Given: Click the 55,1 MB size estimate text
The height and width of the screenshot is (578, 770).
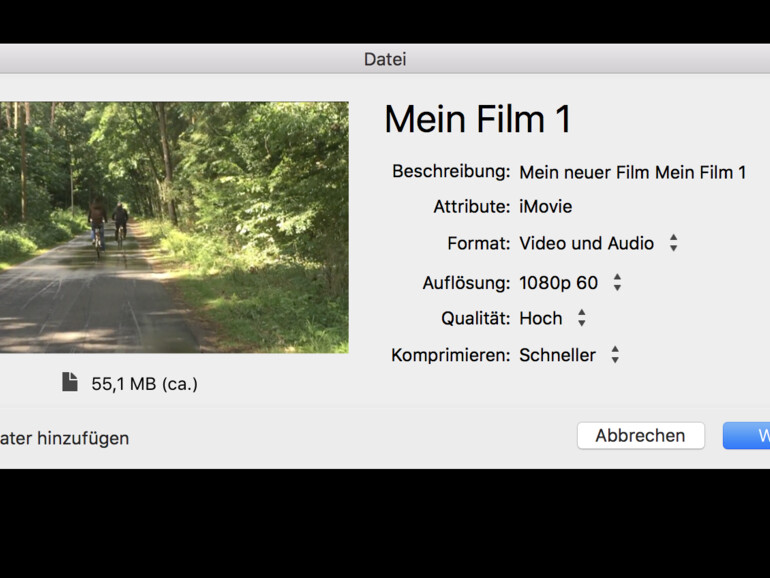Looking at the screenshot, I should pos(144,383).
